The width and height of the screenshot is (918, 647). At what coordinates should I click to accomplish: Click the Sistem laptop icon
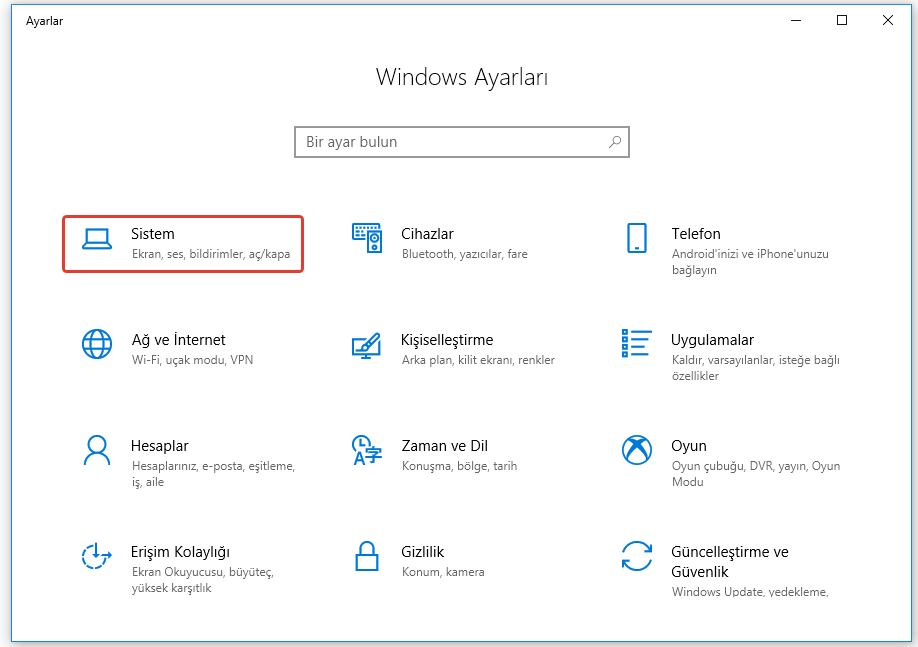point(97,239)
